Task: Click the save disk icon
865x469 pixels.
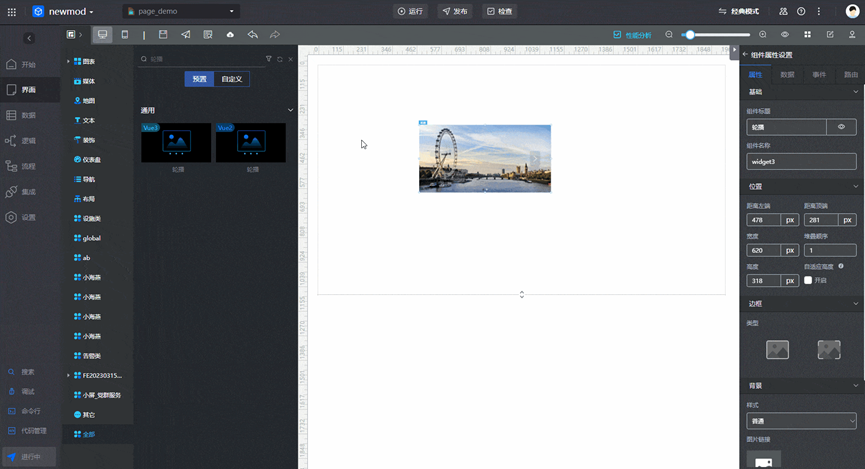Action: click(163, 35)
